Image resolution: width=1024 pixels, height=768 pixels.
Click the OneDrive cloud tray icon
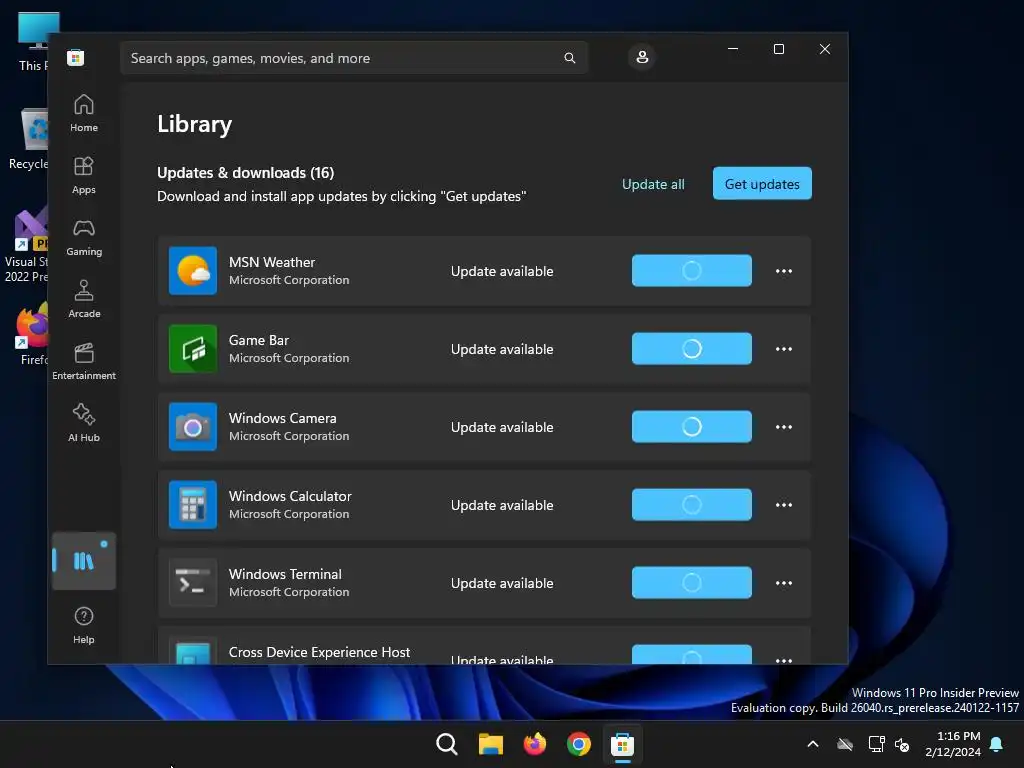(845, 744)
